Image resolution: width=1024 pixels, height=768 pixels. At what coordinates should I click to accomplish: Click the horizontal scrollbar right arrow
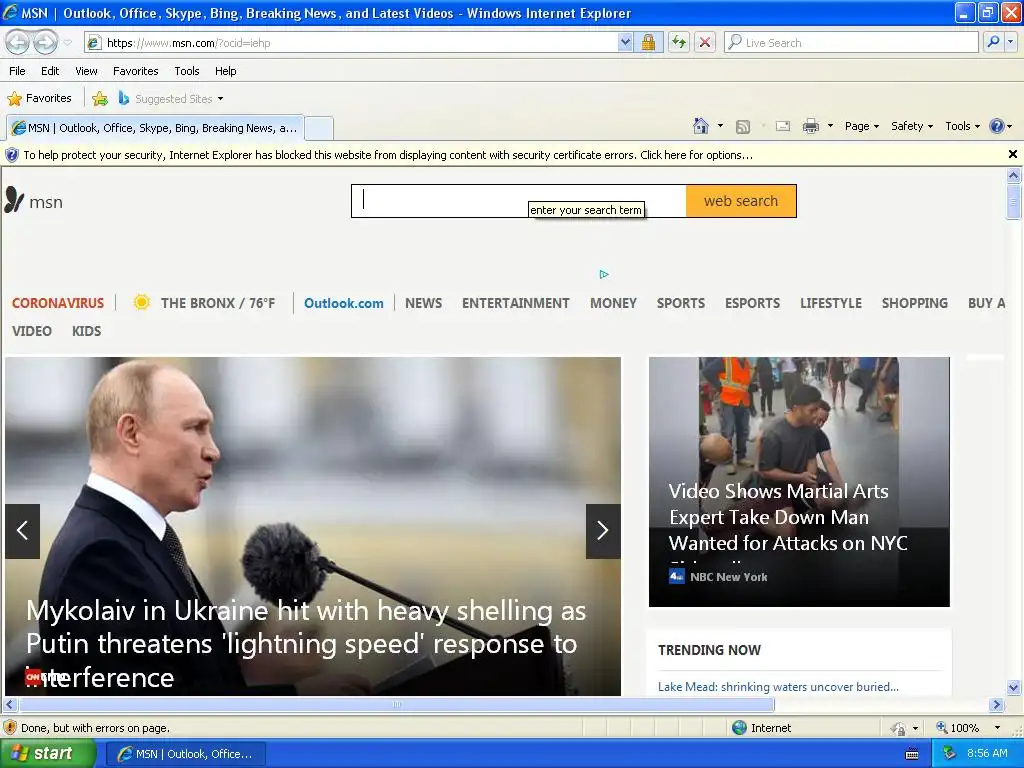coord(996,705)
